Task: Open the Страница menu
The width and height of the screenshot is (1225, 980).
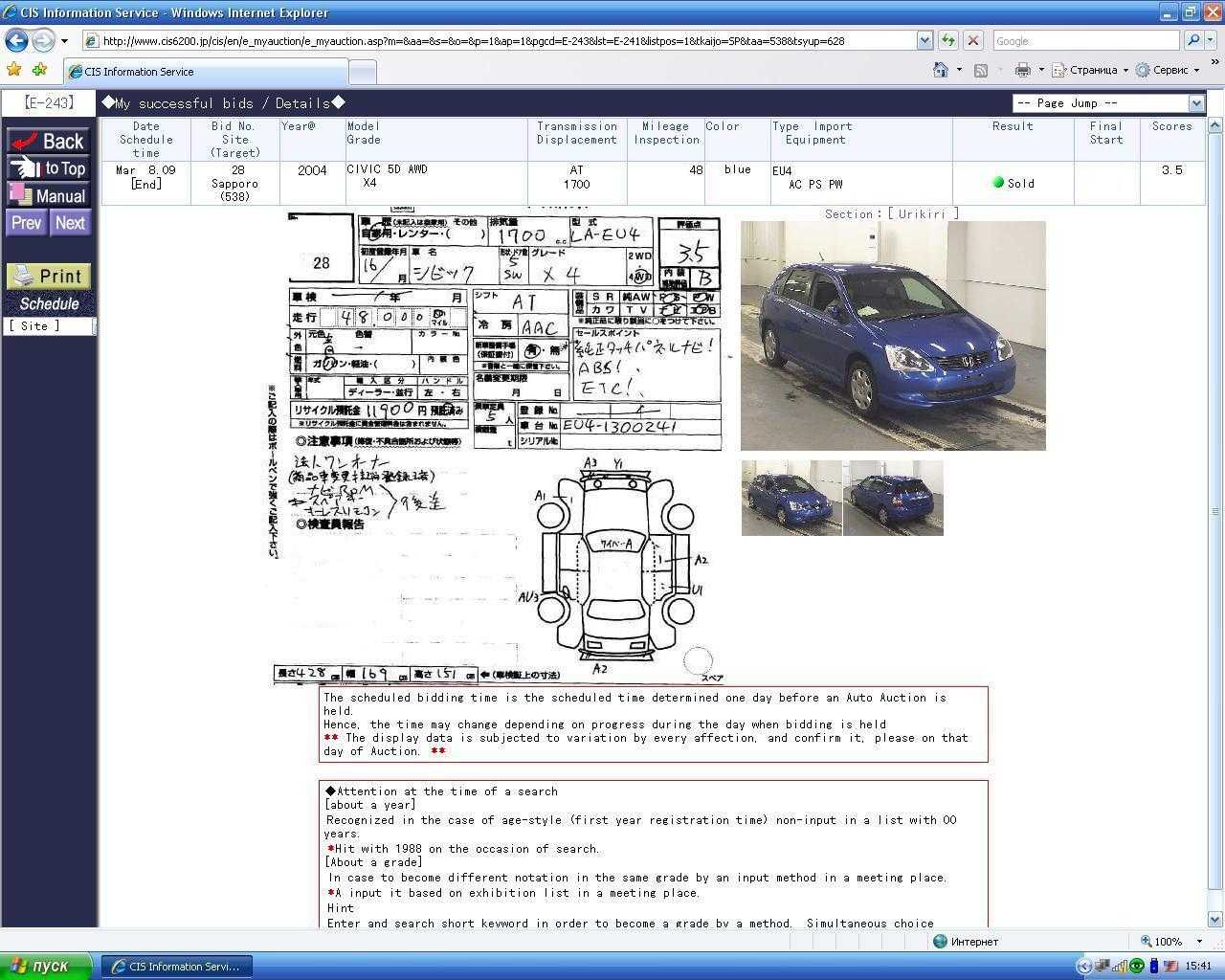Action: (x=1089, y=70)
